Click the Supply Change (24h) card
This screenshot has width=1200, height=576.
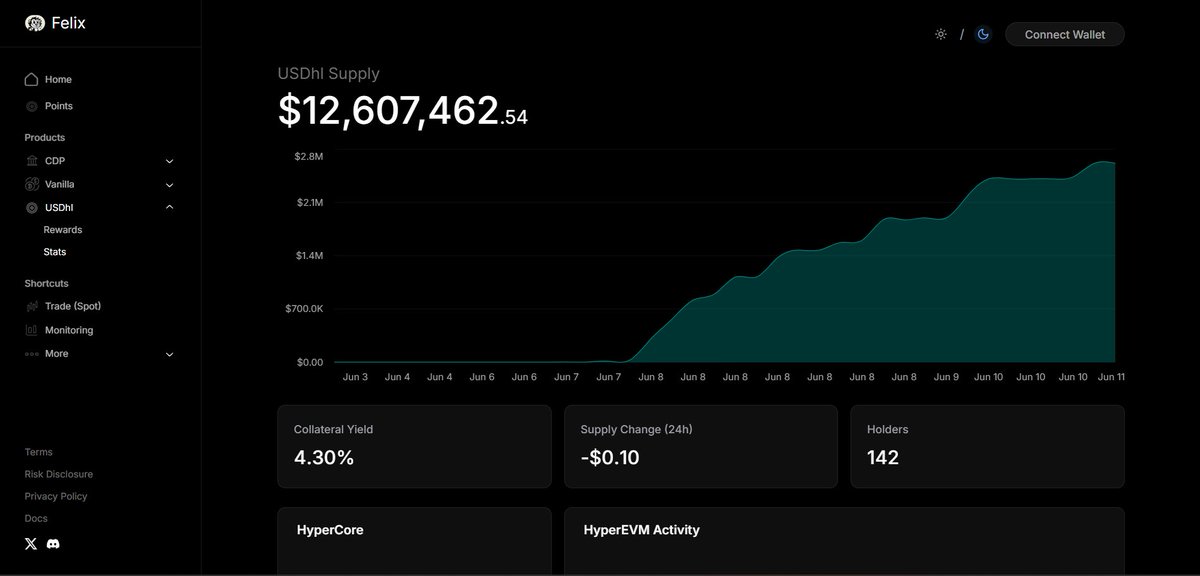[x=701, y=446]
